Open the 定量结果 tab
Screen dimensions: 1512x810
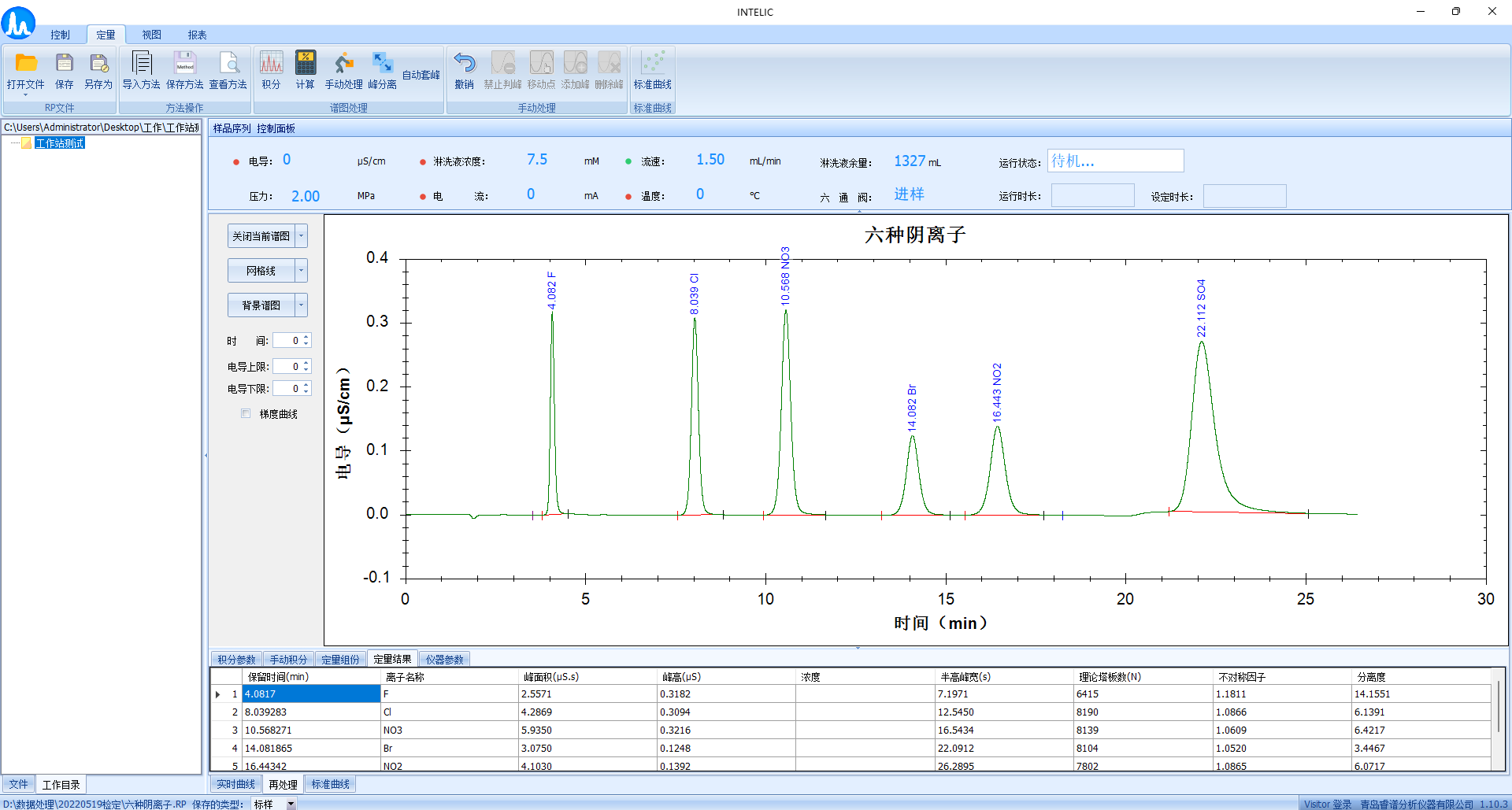pyautogui.click(x=392, y=659)
